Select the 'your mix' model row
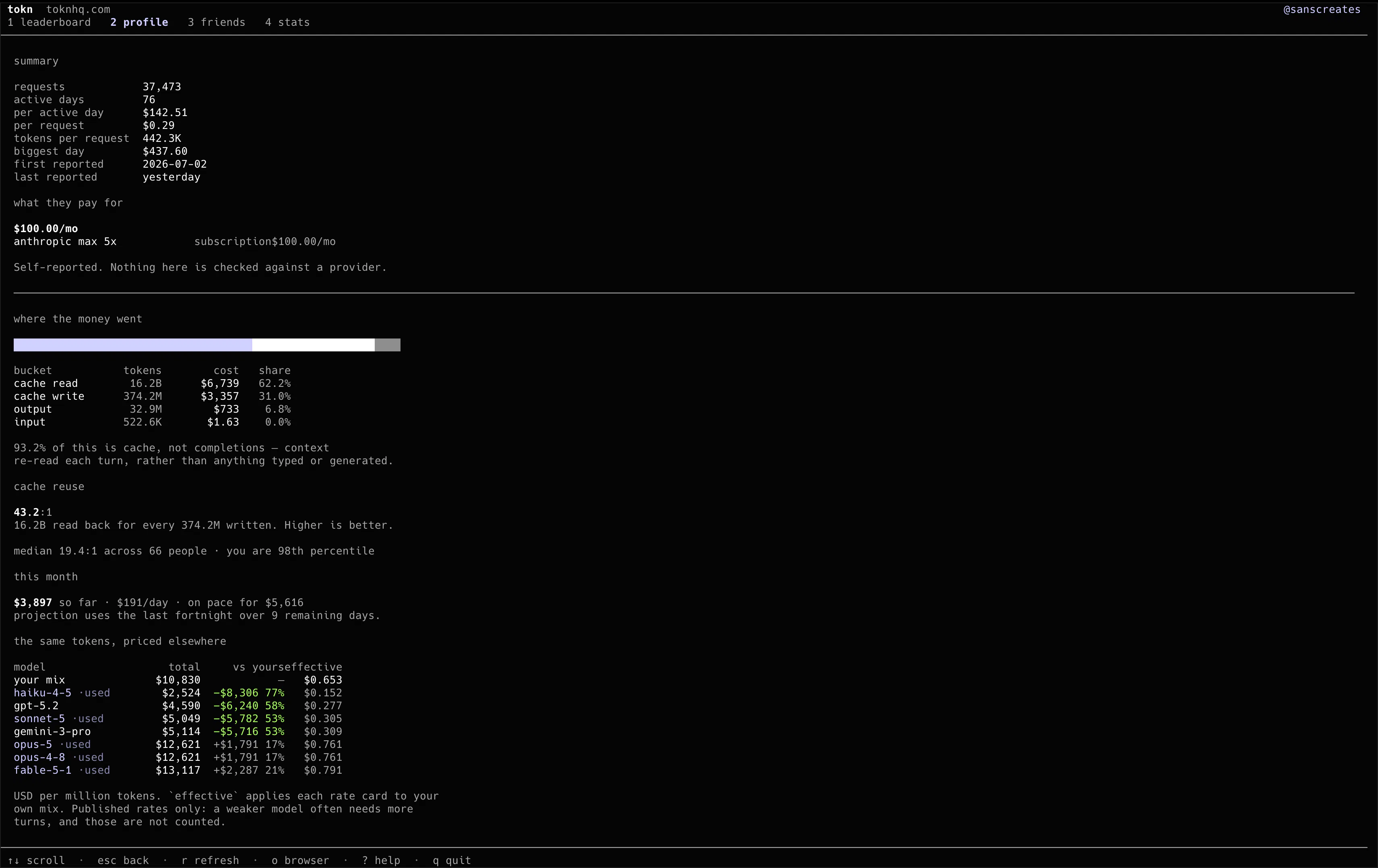Image resolution: width=1378 pixels, height=868 pixels. pos(178,680)
